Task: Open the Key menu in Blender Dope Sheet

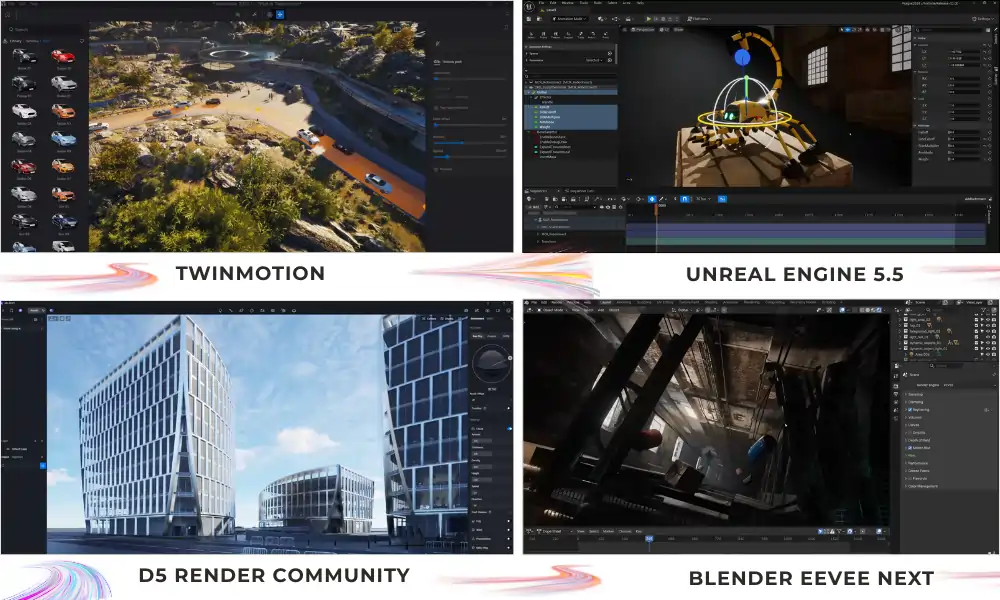Action: click(x=638, y=531)
